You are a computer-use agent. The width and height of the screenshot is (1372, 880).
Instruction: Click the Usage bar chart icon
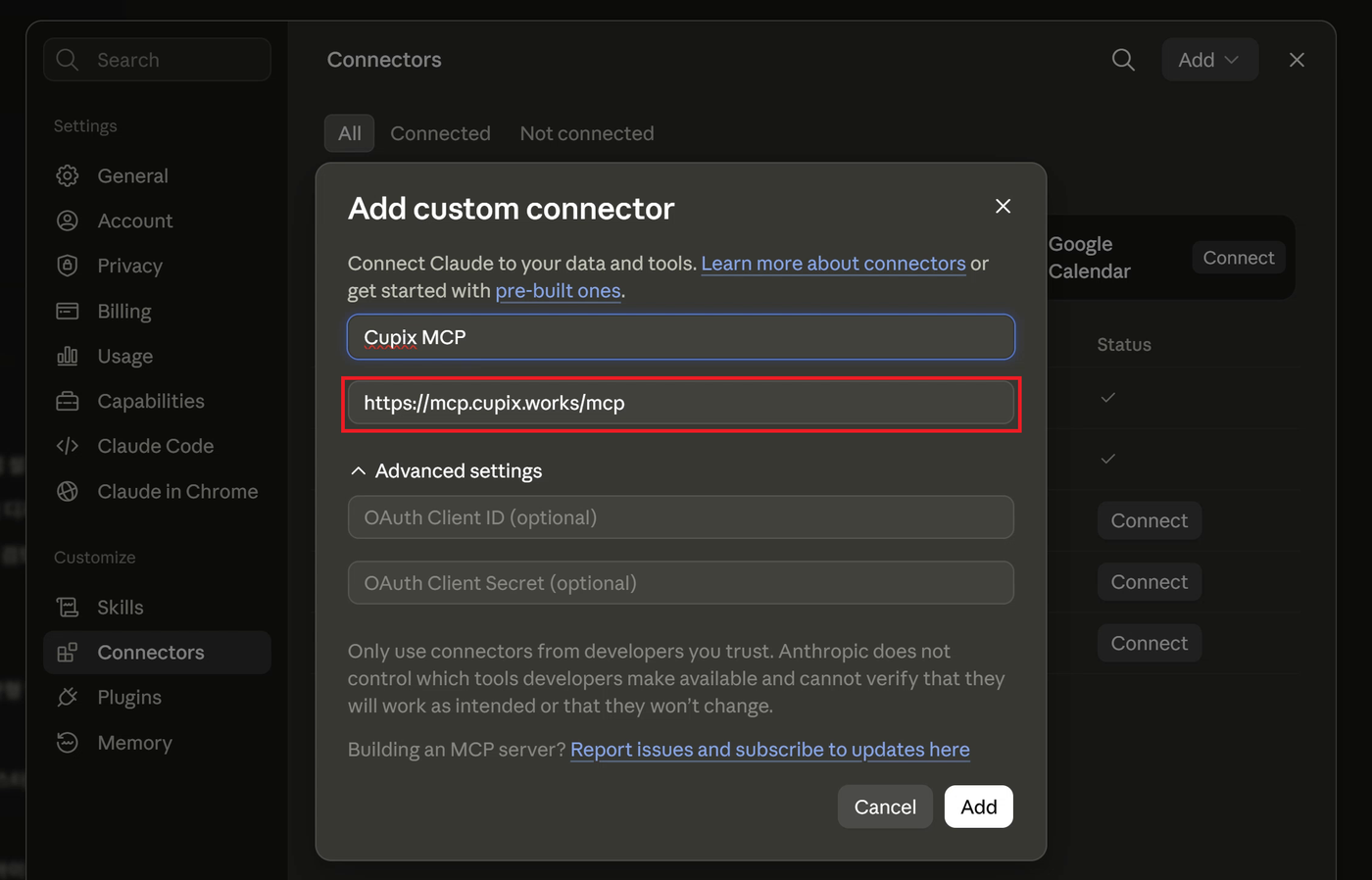pyautogui.click(x=68, y=356)
